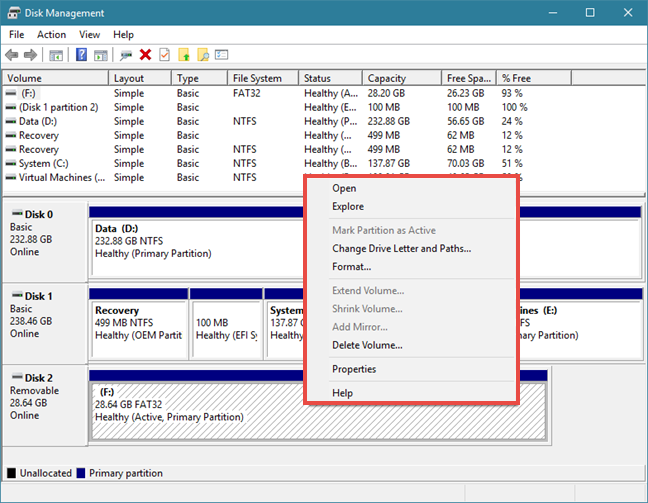Open the Action menu
Screen dimensions: 648x503
pos(51,35)
